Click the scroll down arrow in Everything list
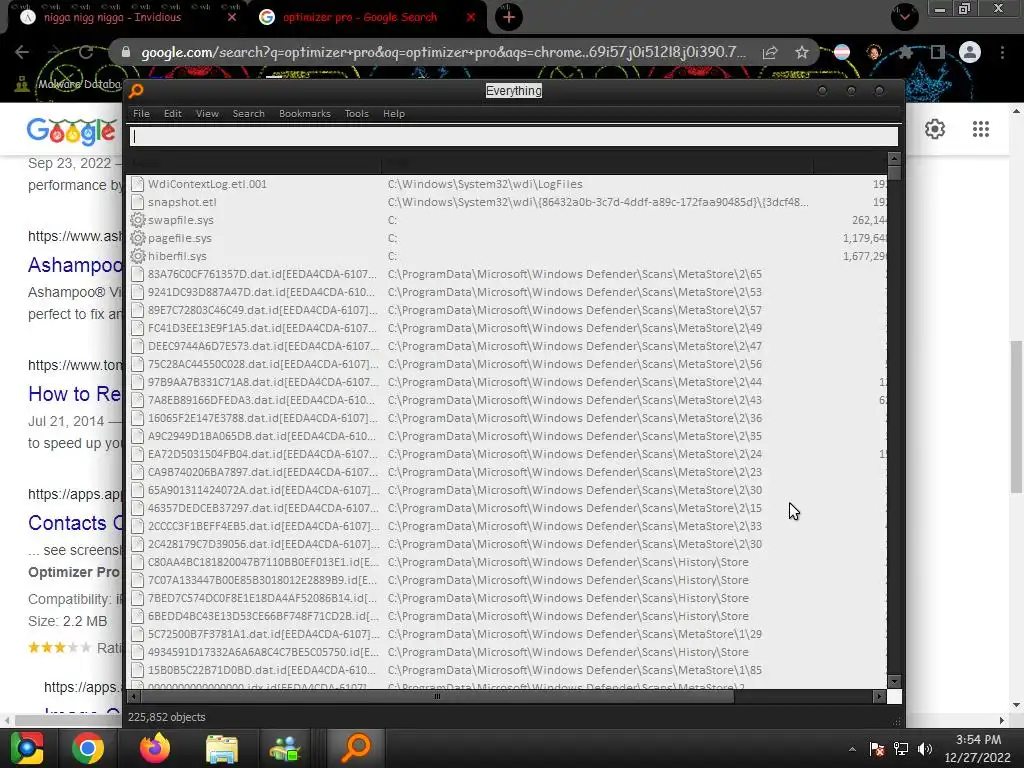This screenshot has width=1024, height=768. pyautogui.click(x=894, y=682)
